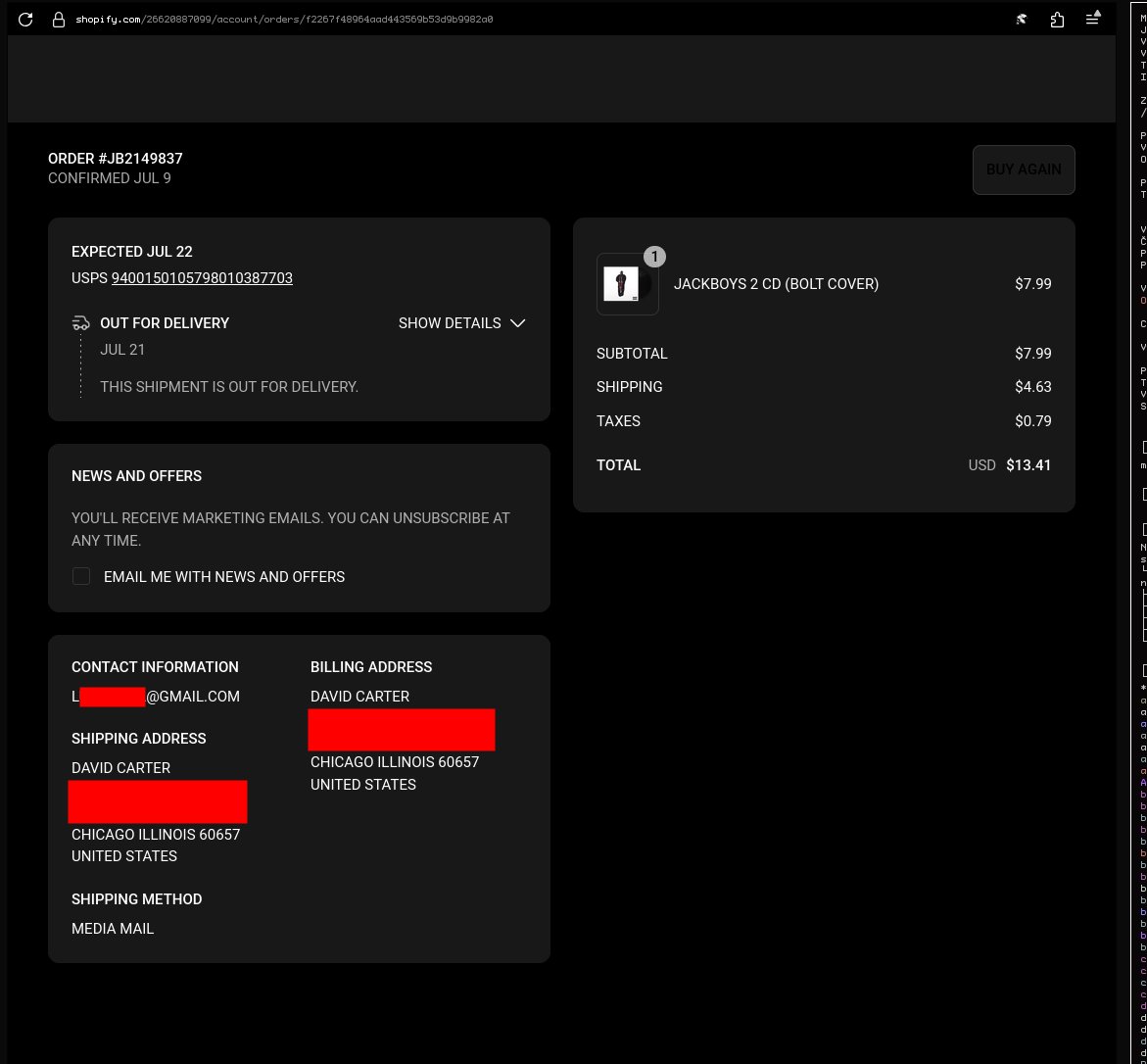The height and width of the screenshot is (1064, 1147).
Task: Click the delivery truck status icon
Action: pos(80,322)
